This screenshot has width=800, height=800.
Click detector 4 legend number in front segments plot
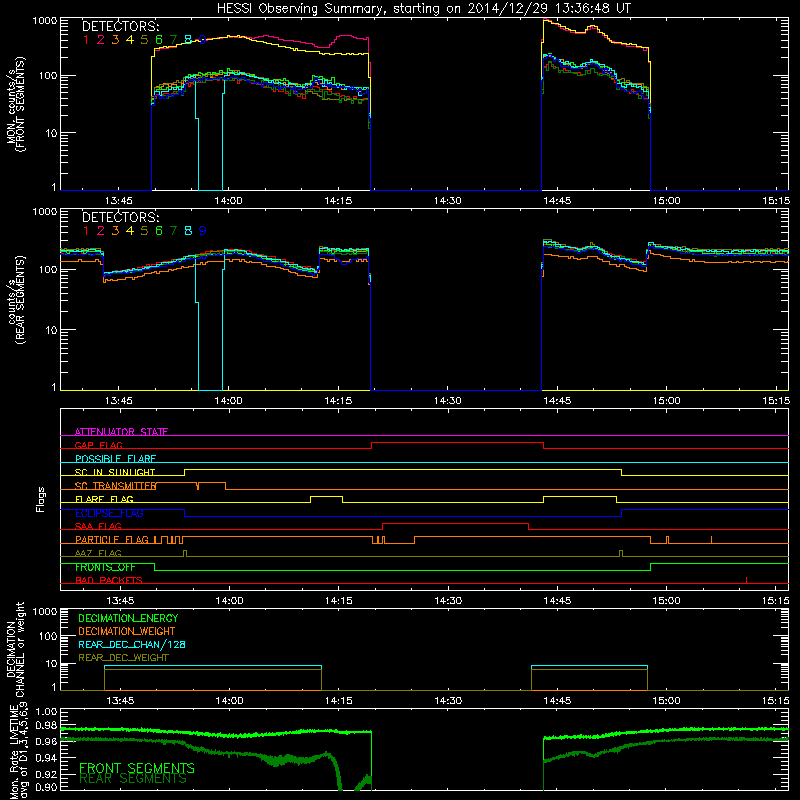click(x=130, y=40)
